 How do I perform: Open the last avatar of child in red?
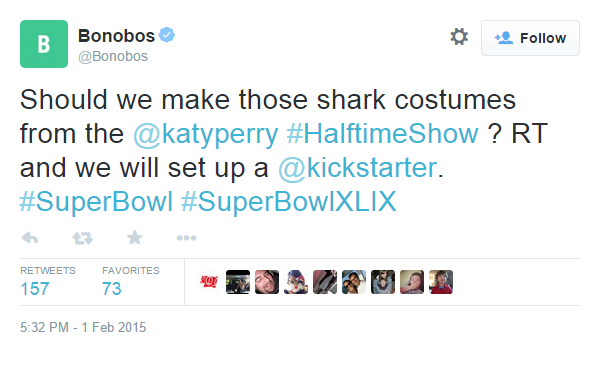coord(441,282)
